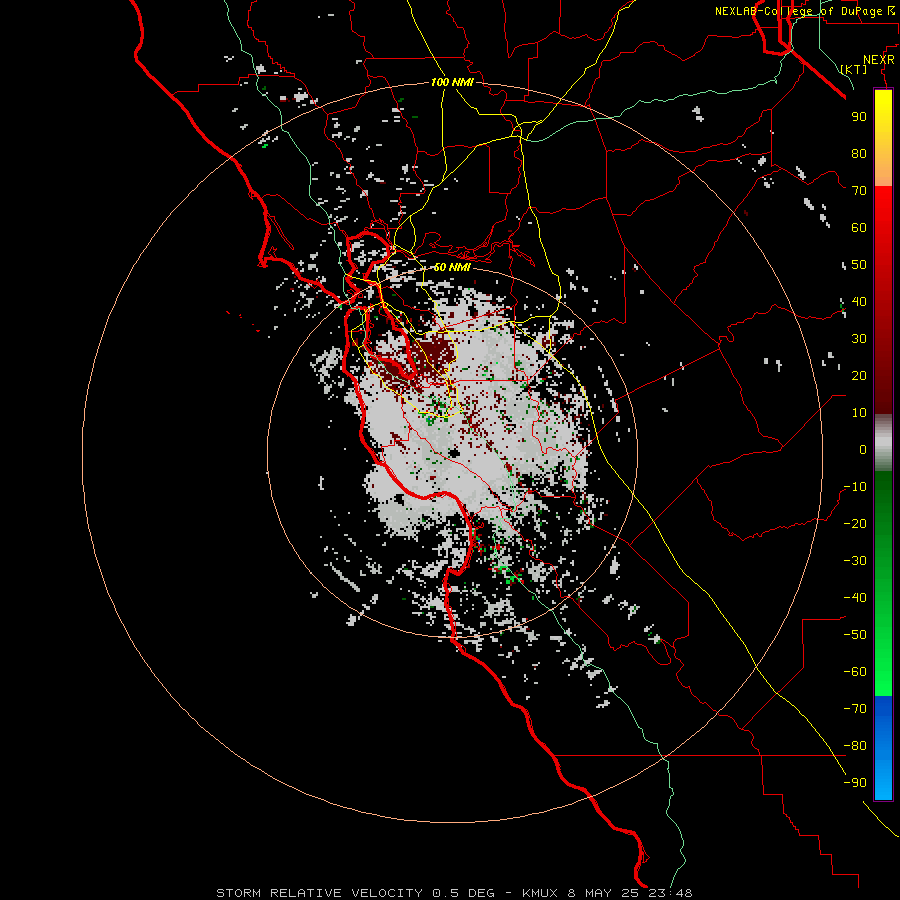Click the "60" scale label
This screenshot has height=900, width=900.
point(859,227)
